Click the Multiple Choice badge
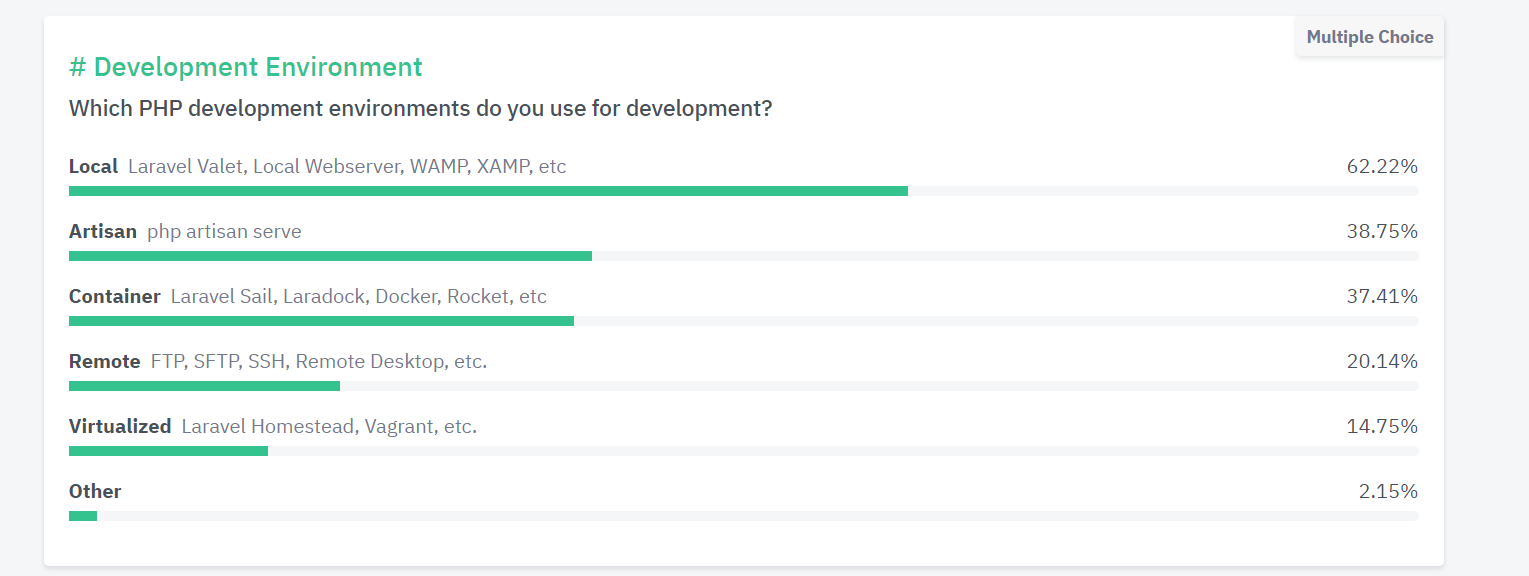This screenshot has width=1529, height=576. [1370, 37]
